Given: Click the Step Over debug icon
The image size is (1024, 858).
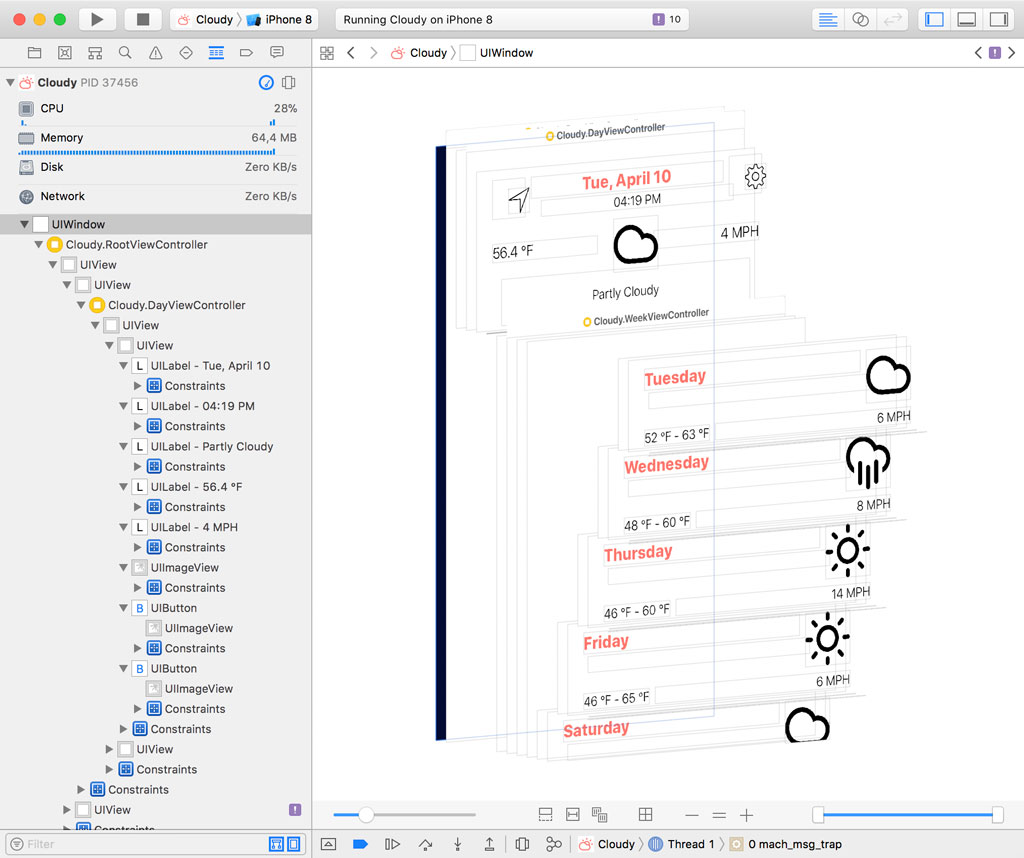Looking at the screenshot, I should click(425, 845).
